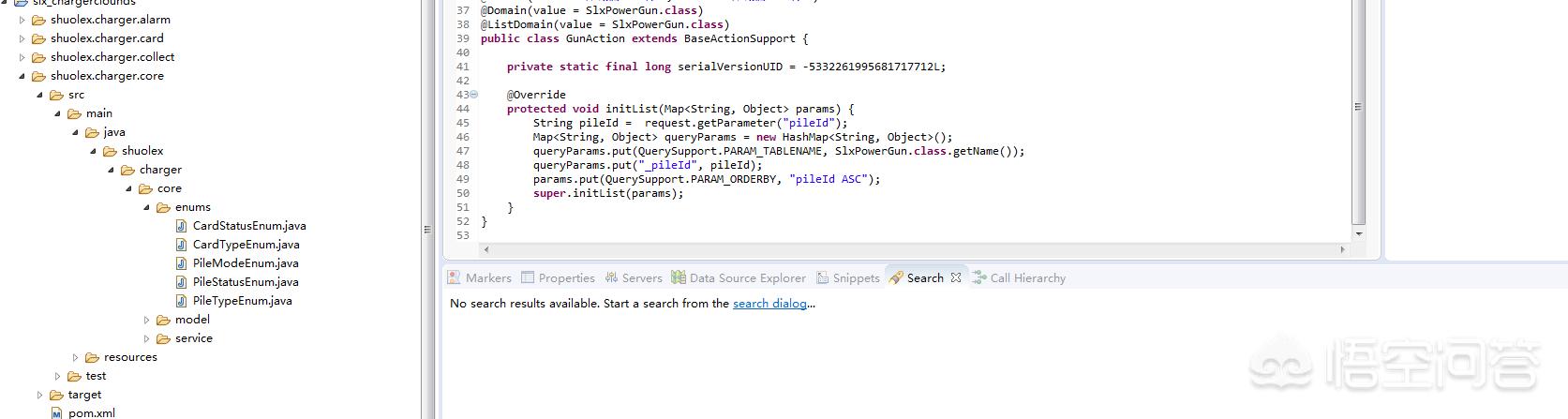Open CardStatusEnum.java file

click(x=249, y=226)
